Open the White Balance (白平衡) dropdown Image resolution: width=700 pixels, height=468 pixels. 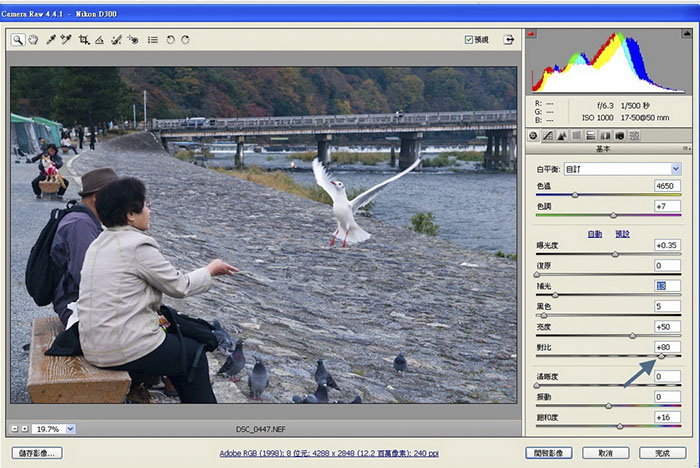click(621, 169)
